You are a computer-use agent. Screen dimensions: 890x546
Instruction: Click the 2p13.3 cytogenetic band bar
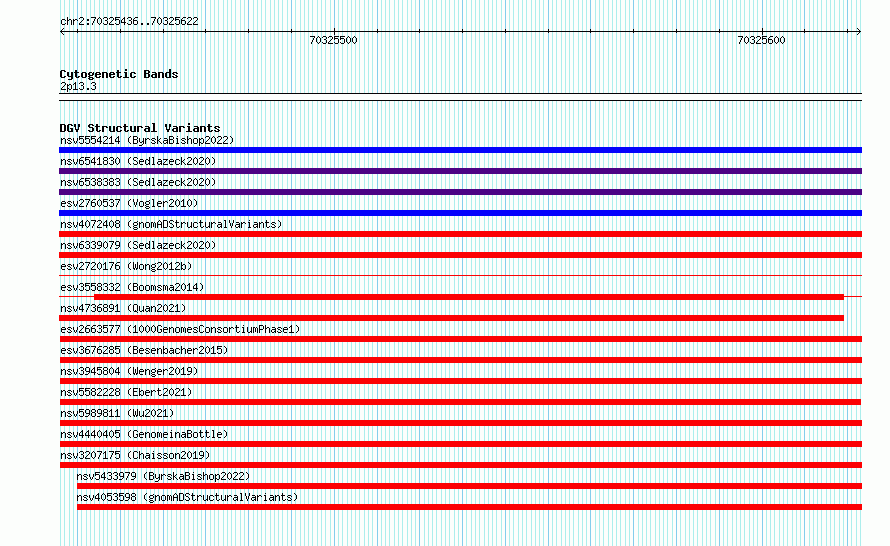(460, 97)
